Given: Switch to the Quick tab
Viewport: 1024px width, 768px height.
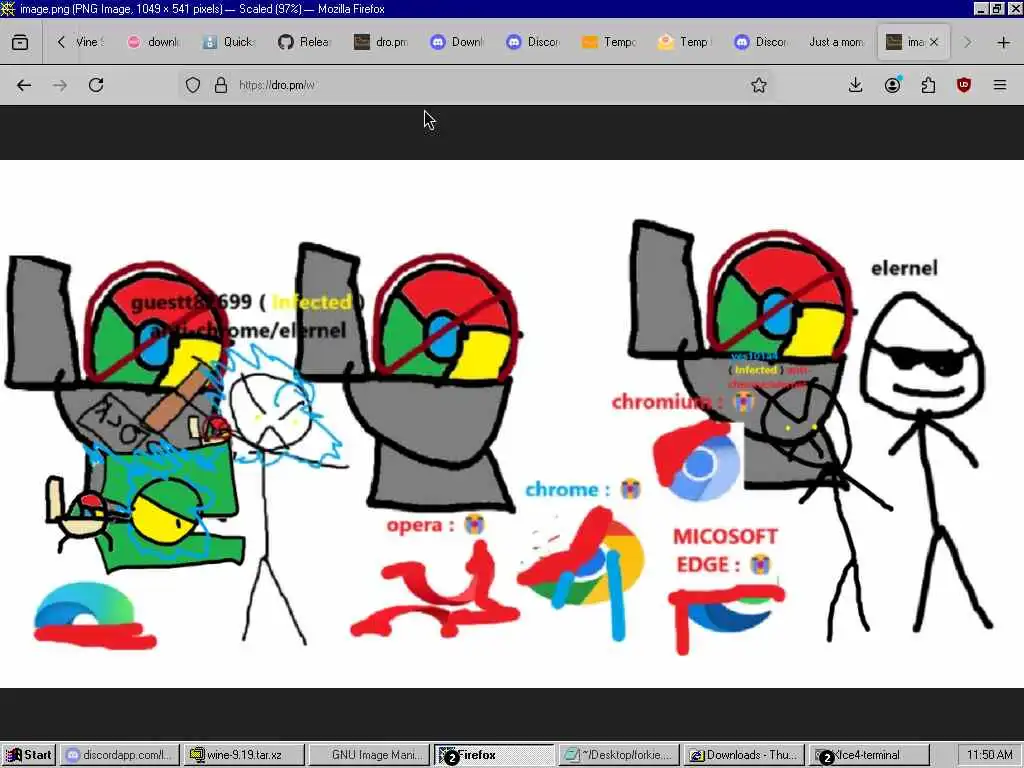Looking at the screenshot, I should tap(229, 42).
